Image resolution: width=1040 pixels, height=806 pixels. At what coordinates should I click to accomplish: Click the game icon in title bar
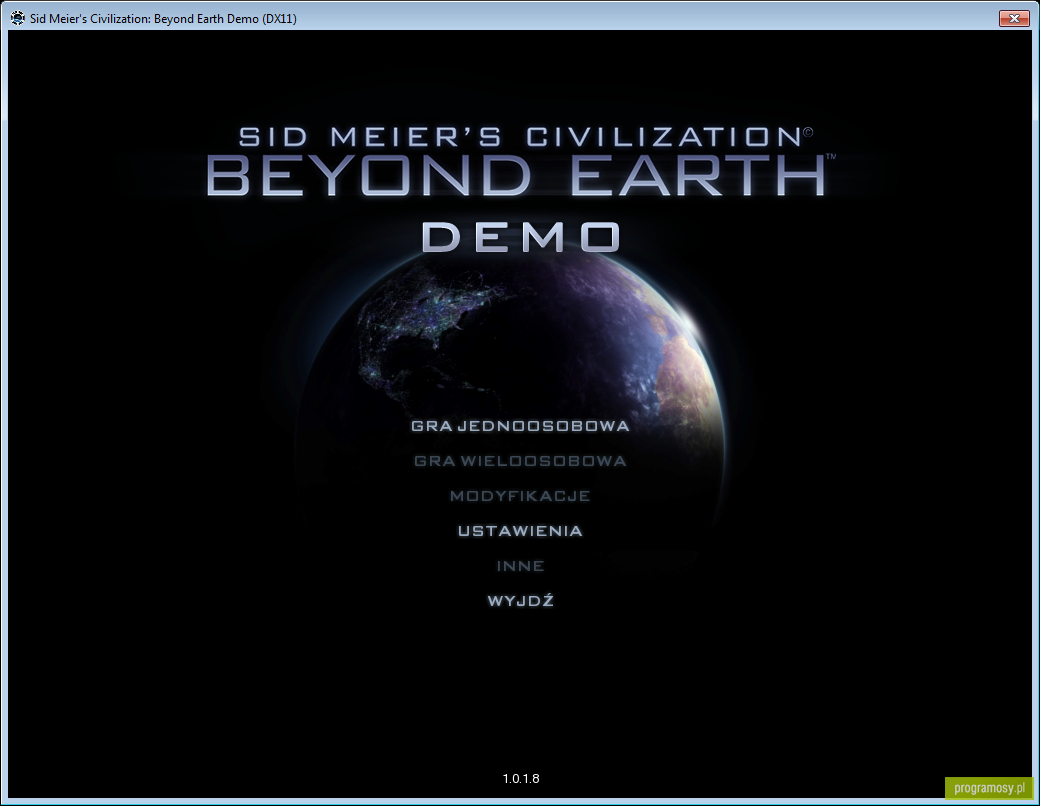pyautogui.click(x=17, y=18)
